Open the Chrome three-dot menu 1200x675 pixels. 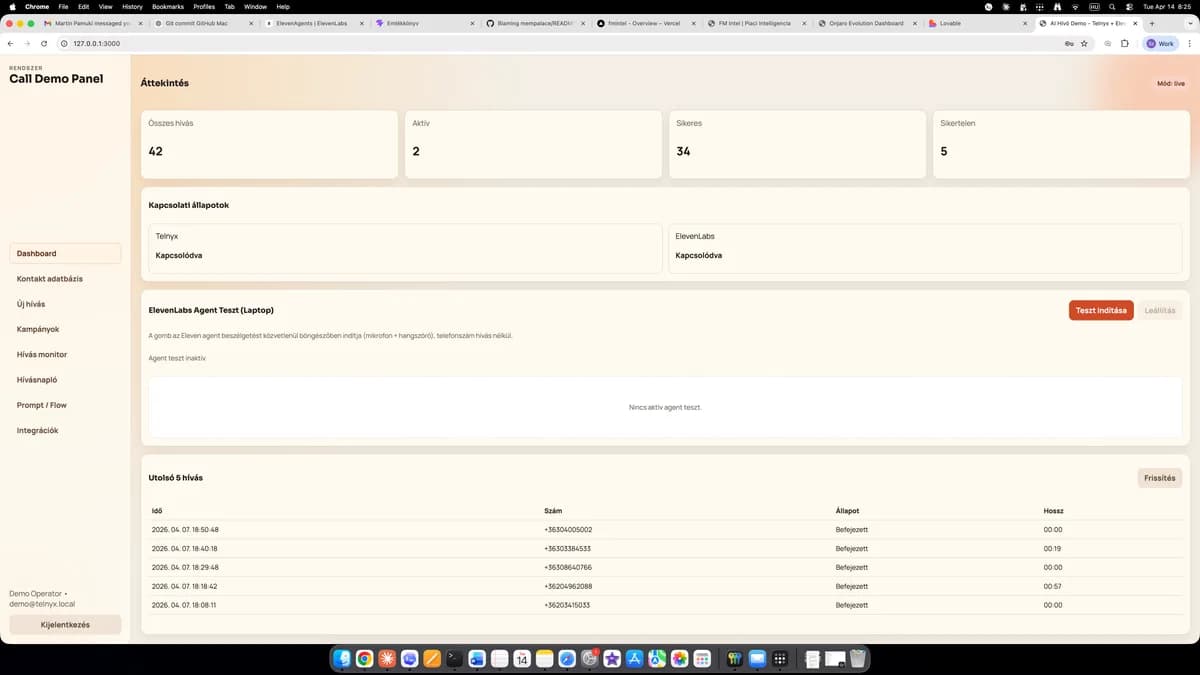coord(1190,44)
